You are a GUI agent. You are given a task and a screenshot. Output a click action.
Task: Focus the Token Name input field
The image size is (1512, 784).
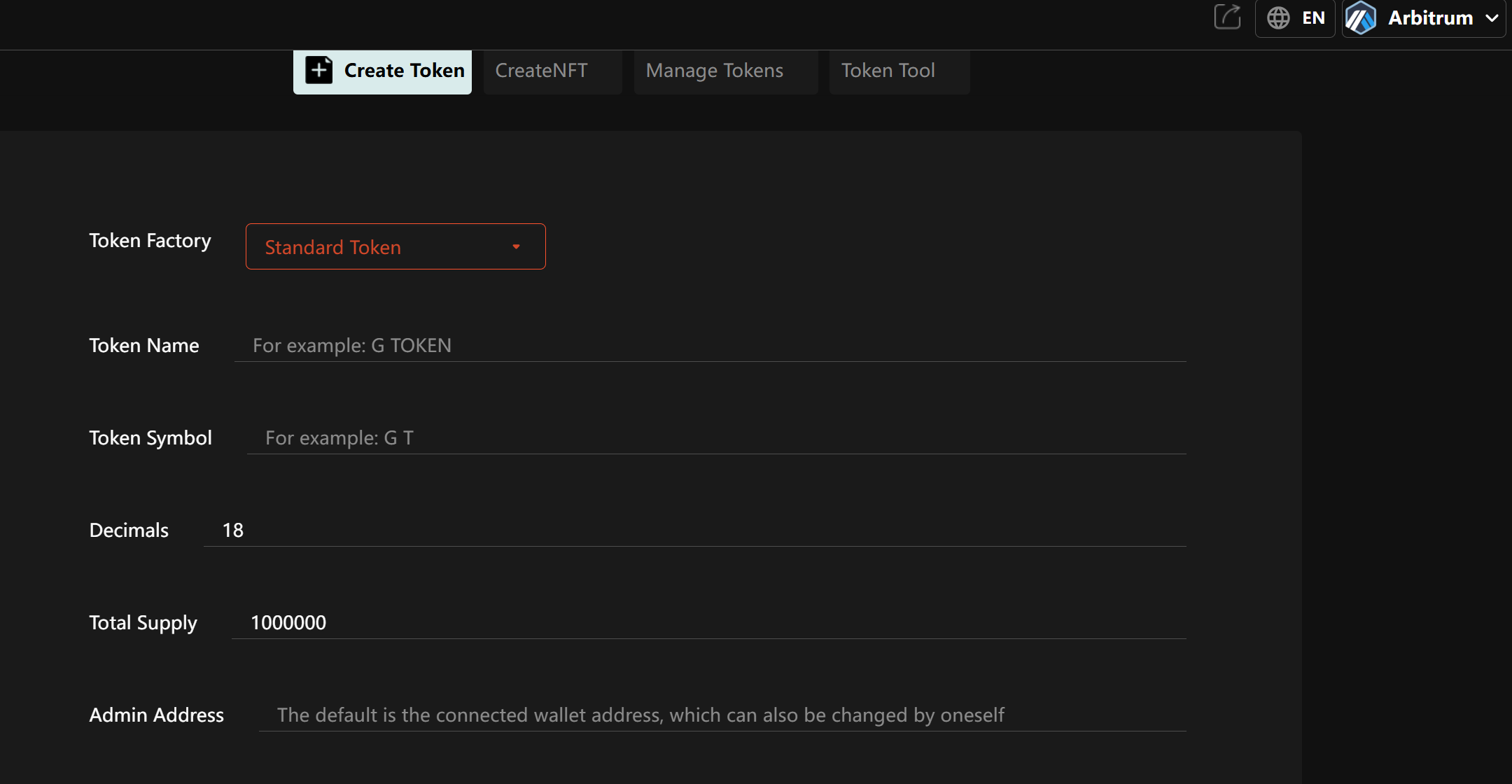point(710,346)
